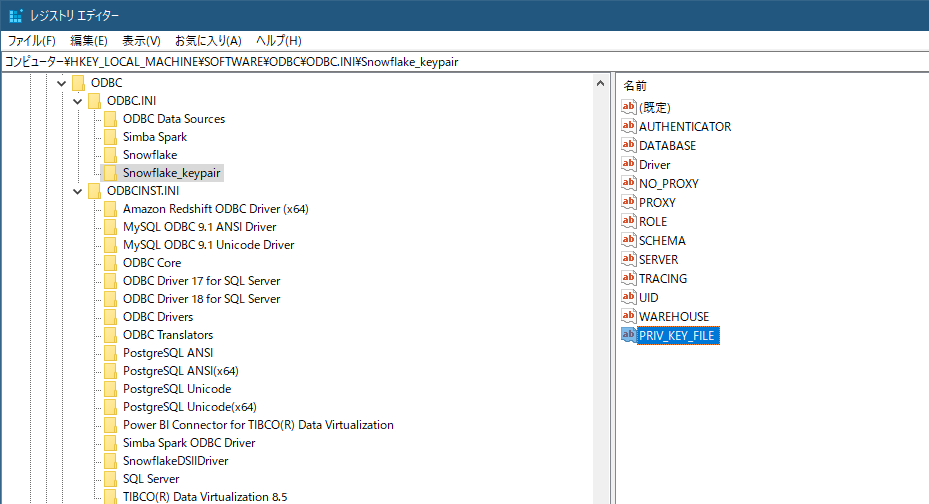Click the ODBC Data Sources folder icon
929x504 pixels.
tap(110, 119)
